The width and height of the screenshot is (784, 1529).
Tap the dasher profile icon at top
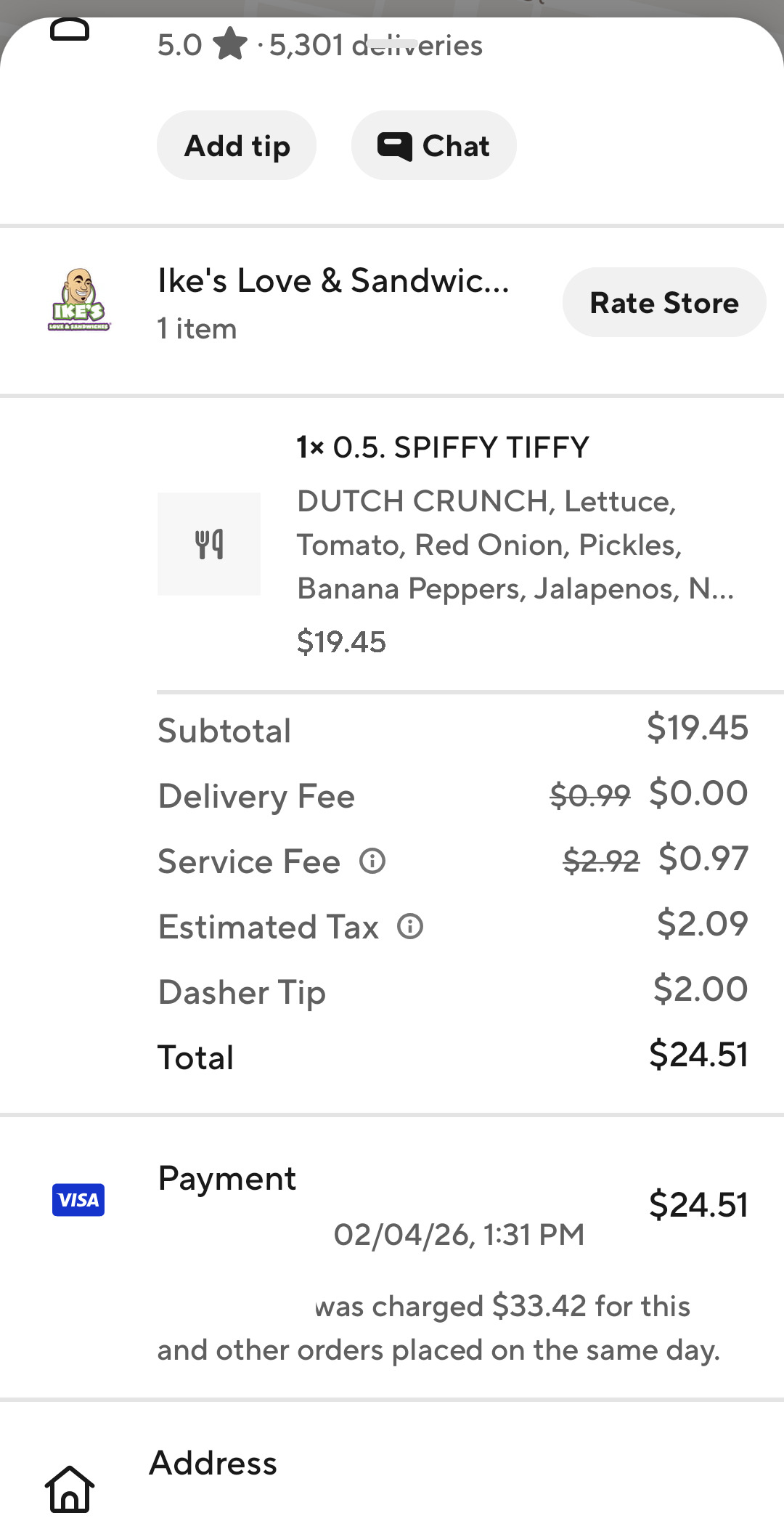[70, 31]
